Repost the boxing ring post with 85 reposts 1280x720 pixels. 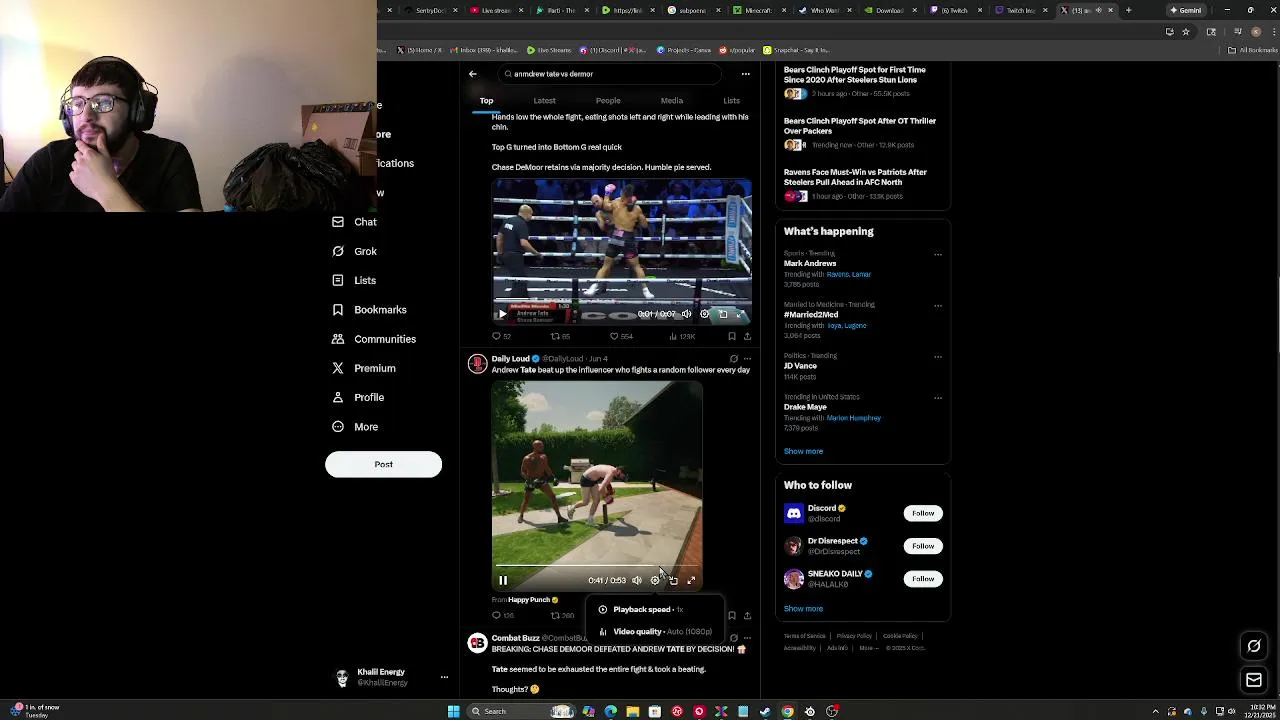point(560,336)
